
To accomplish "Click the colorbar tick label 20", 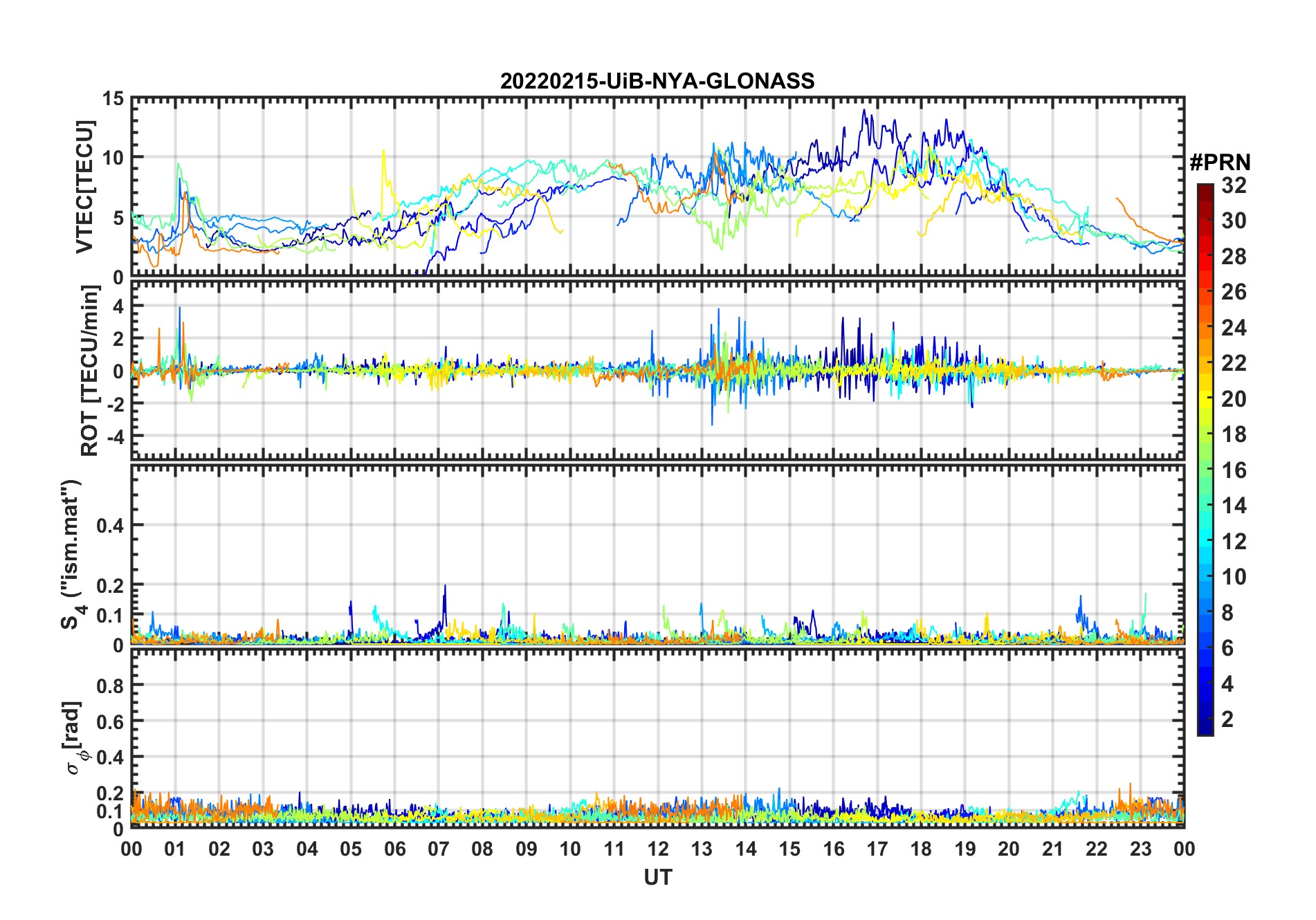I will 1234,399.
